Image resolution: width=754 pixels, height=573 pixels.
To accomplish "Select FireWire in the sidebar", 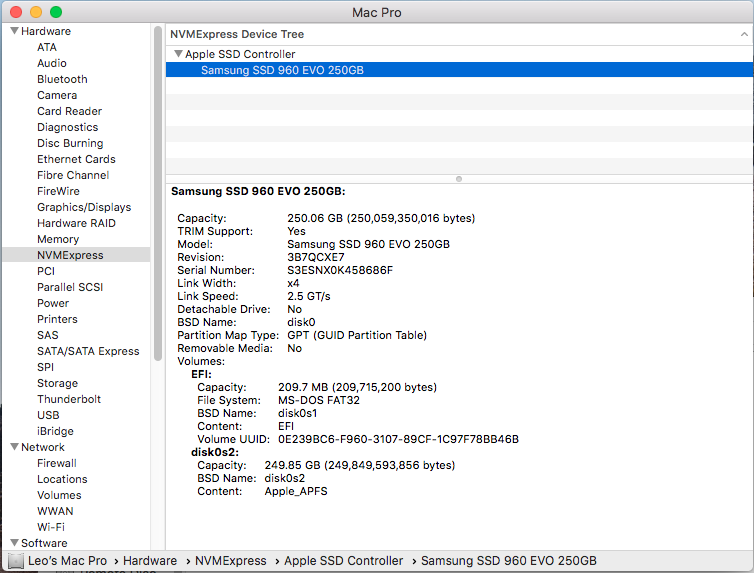I will pos(58,191).
